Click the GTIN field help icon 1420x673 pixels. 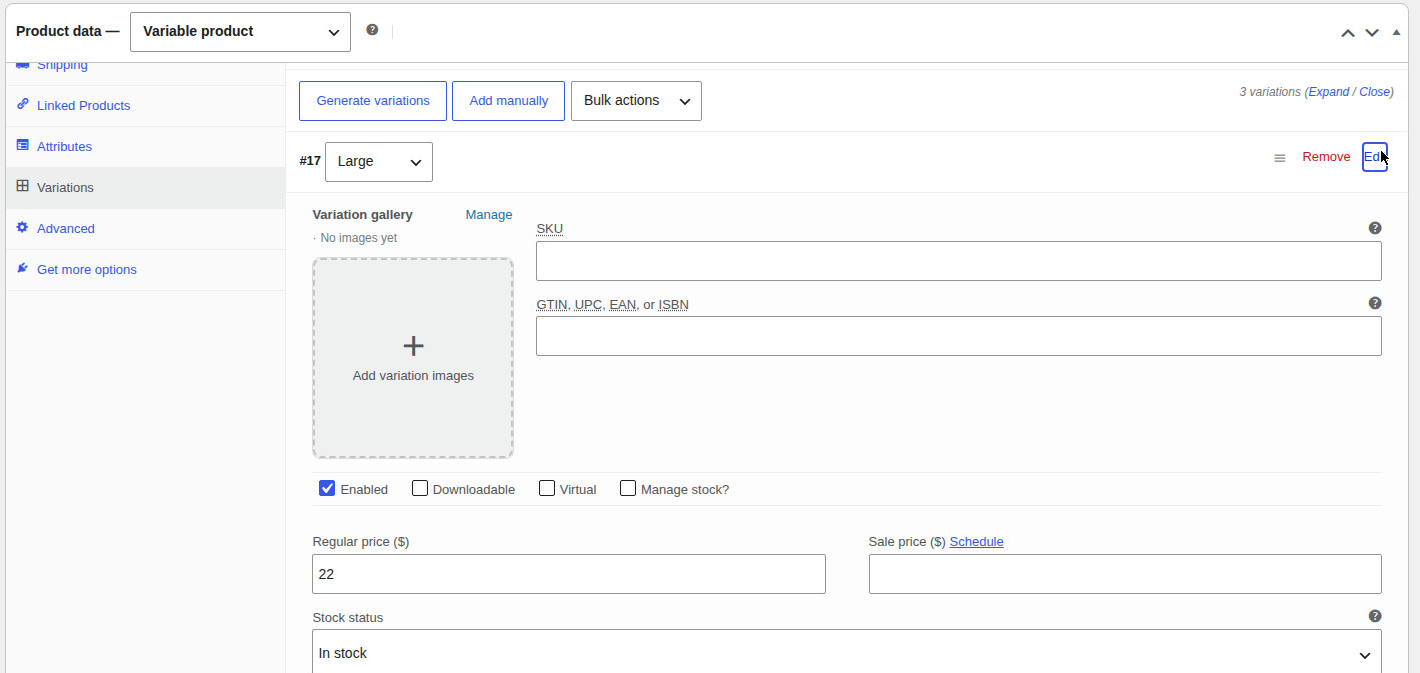(1375, 303)
